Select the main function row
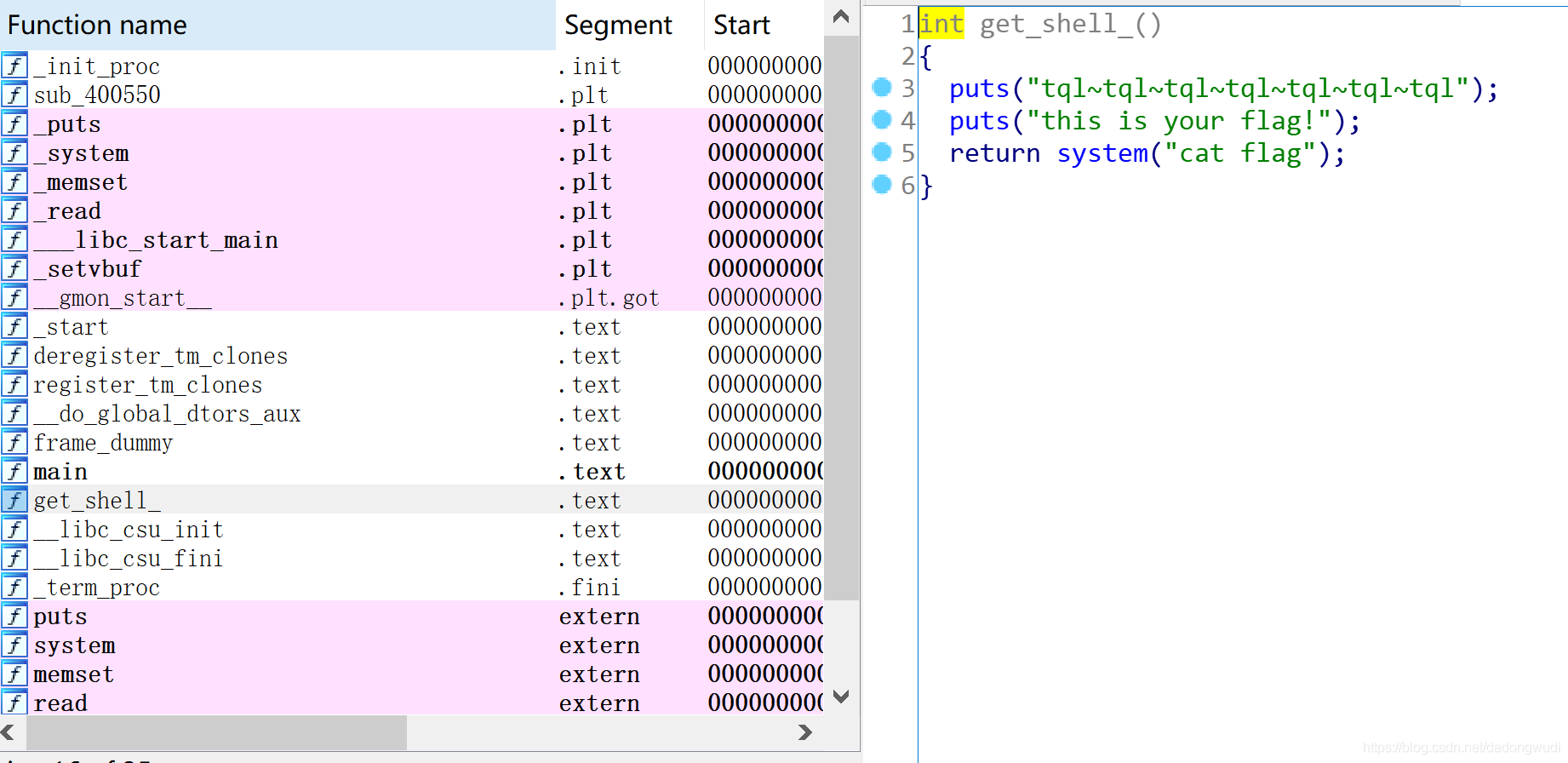 pos(412,471)
